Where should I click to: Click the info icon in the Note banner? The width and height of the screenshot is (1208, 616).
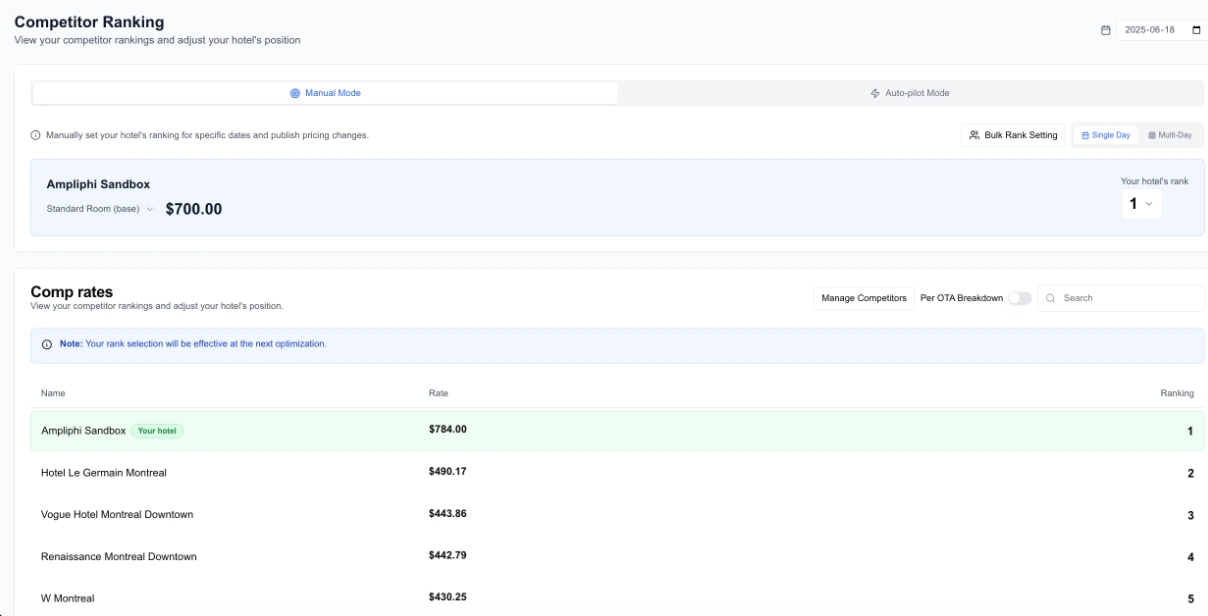click(x=47, y=344)
